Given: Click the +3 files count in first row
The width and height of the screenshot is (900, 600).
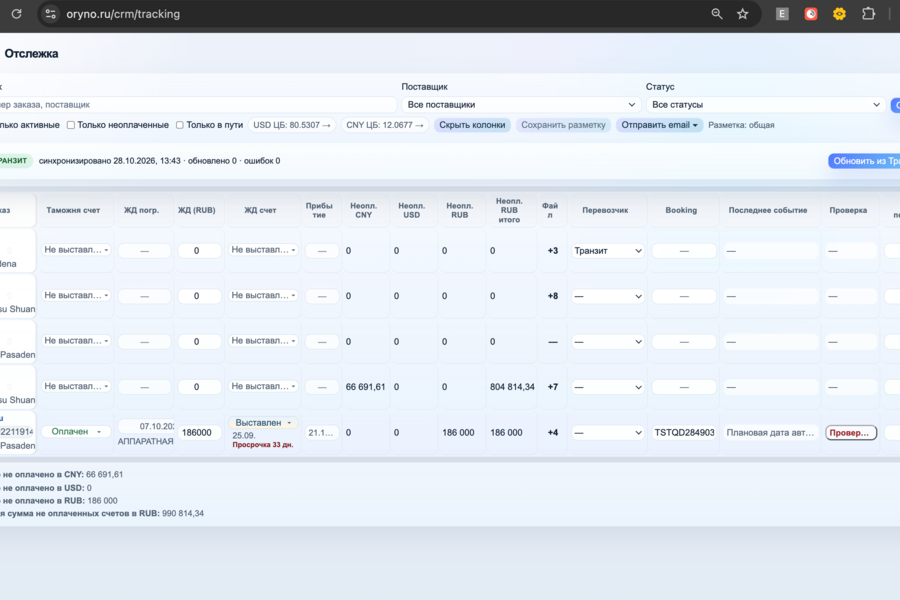Looking at the screenshot, I should point(553,251).
